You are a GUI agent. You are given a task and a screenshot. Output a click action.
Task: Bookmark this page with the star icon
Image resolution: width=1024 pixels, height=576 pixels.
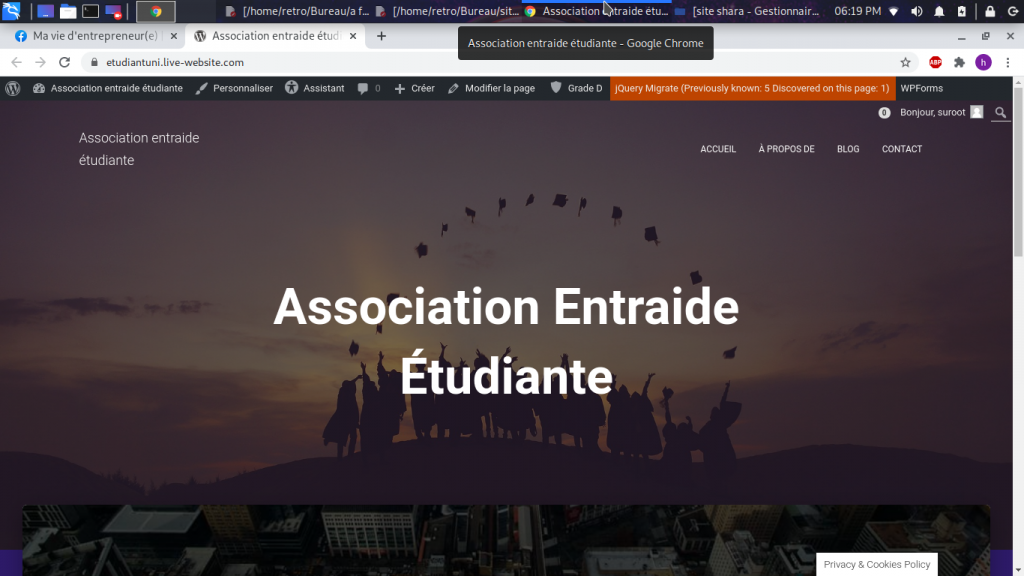[905, 62]
